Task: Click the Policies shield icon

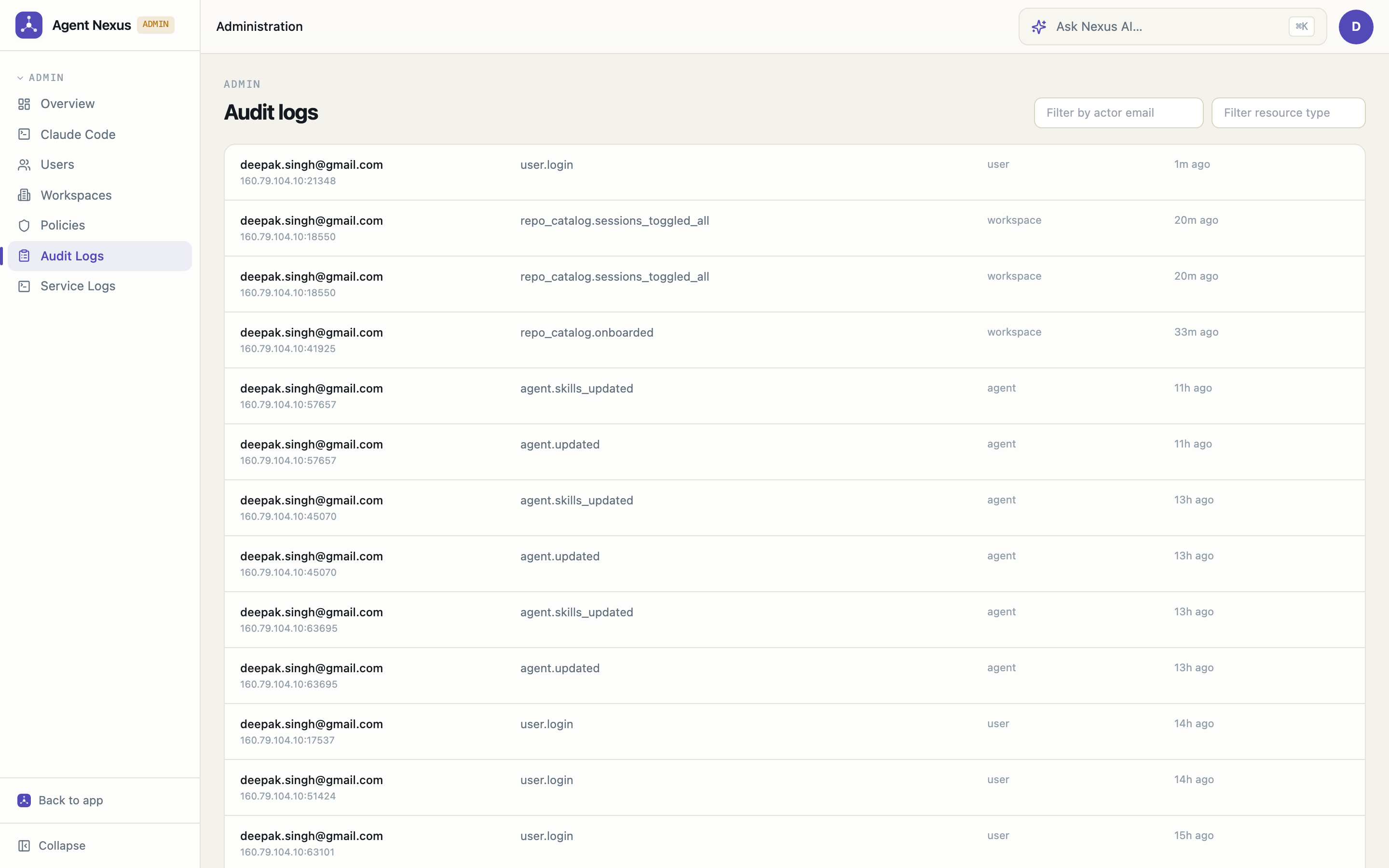Action: [24, 226]
